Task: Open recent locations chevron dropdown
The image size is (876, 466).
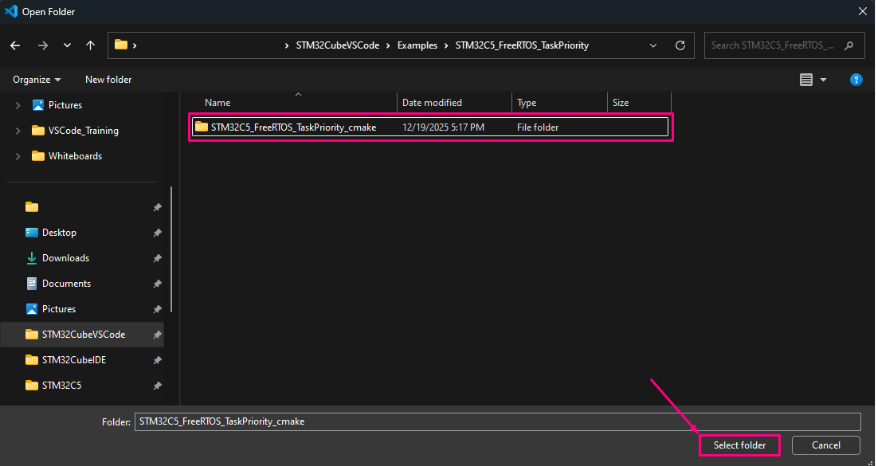Action: (67, 46)
